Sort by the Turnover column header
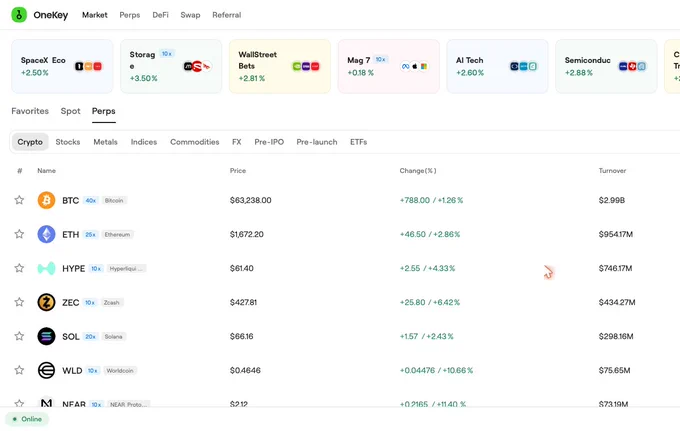 (x=612, y=171)
